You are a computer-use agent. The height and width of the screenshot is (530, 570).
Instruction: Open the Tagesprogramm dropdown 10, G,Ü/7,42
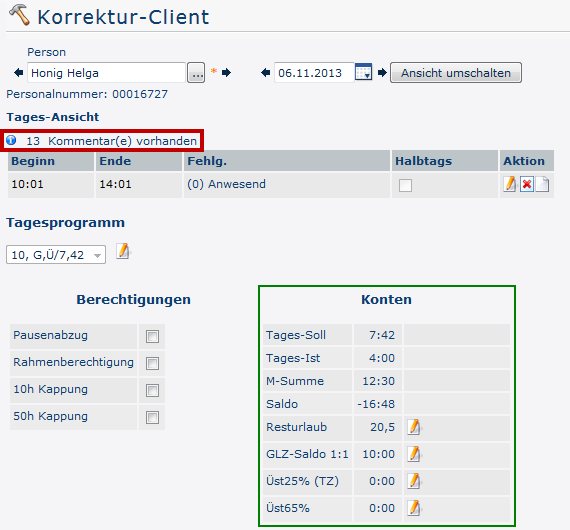56,254
